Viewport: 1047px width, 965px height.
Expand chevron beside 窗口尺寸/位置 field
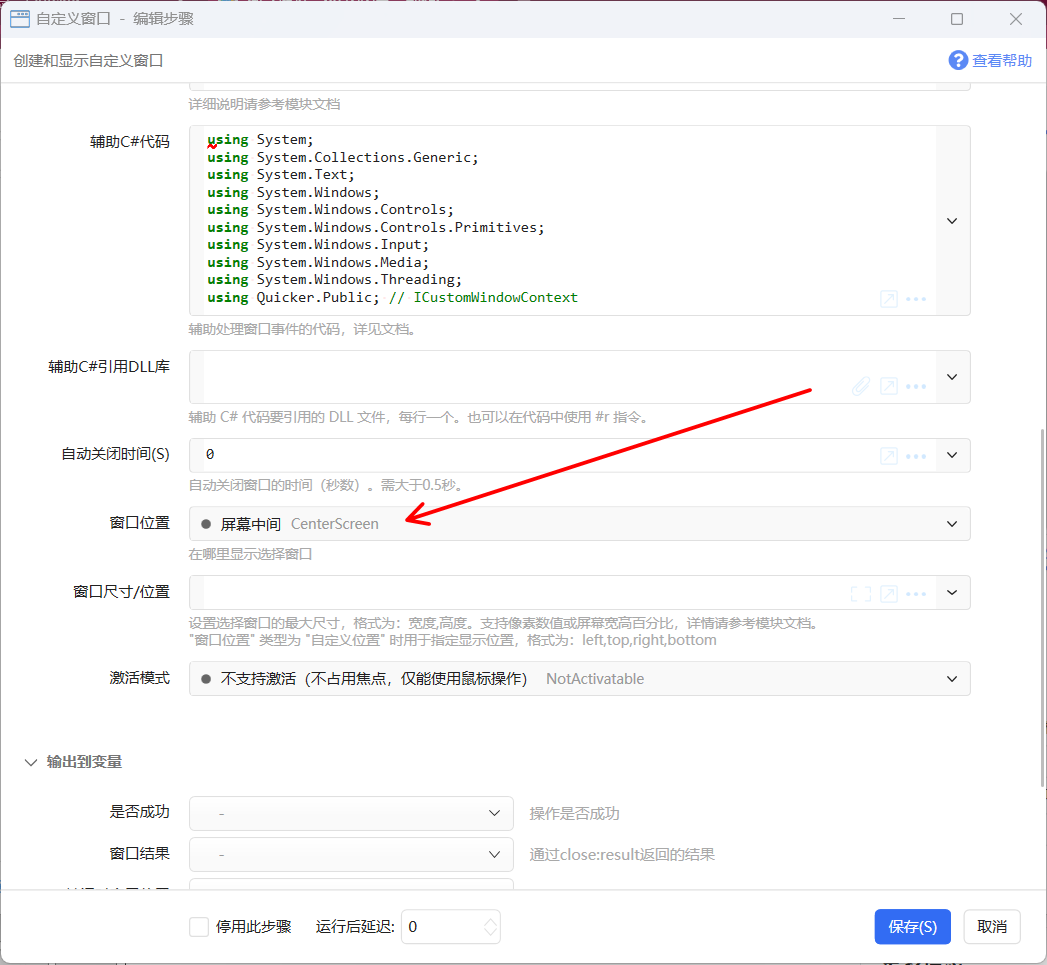point(952,592)
